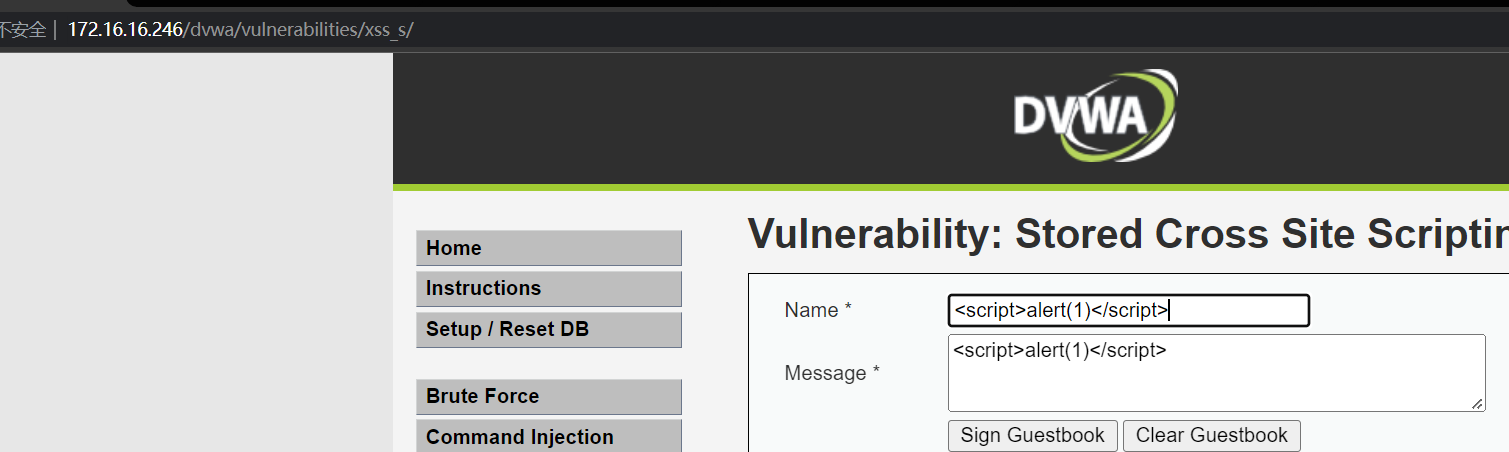Screen dimensions: 1509x452
Task: Click the dark DVWA header banner background
Action: [700, 118]
